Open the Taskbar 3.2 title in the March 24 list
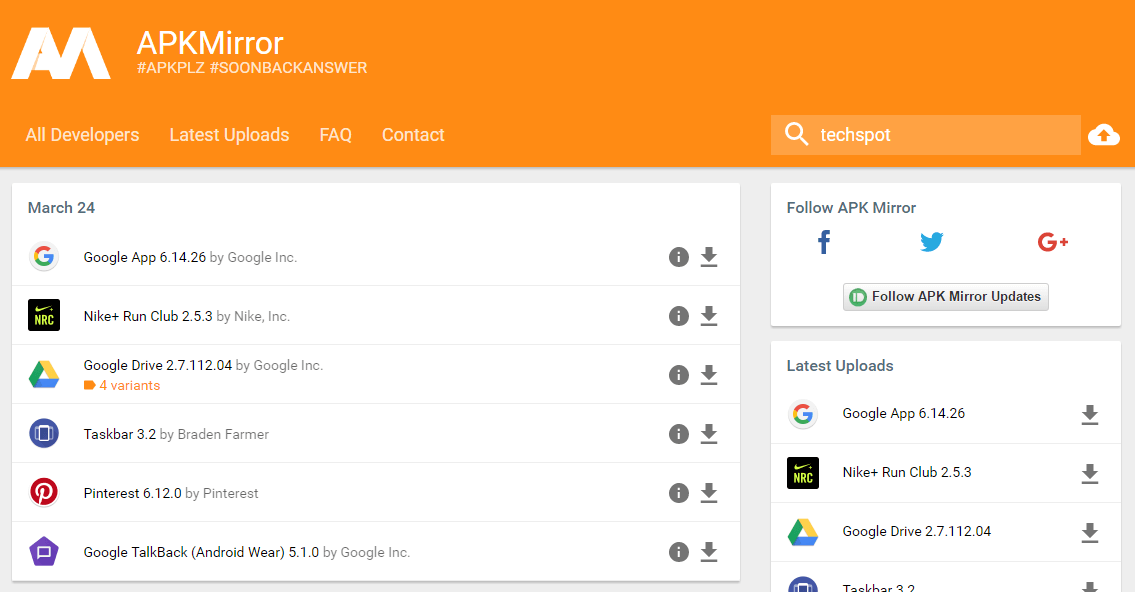This screenshot has height=592, width=1135. (x=119, y=434)
